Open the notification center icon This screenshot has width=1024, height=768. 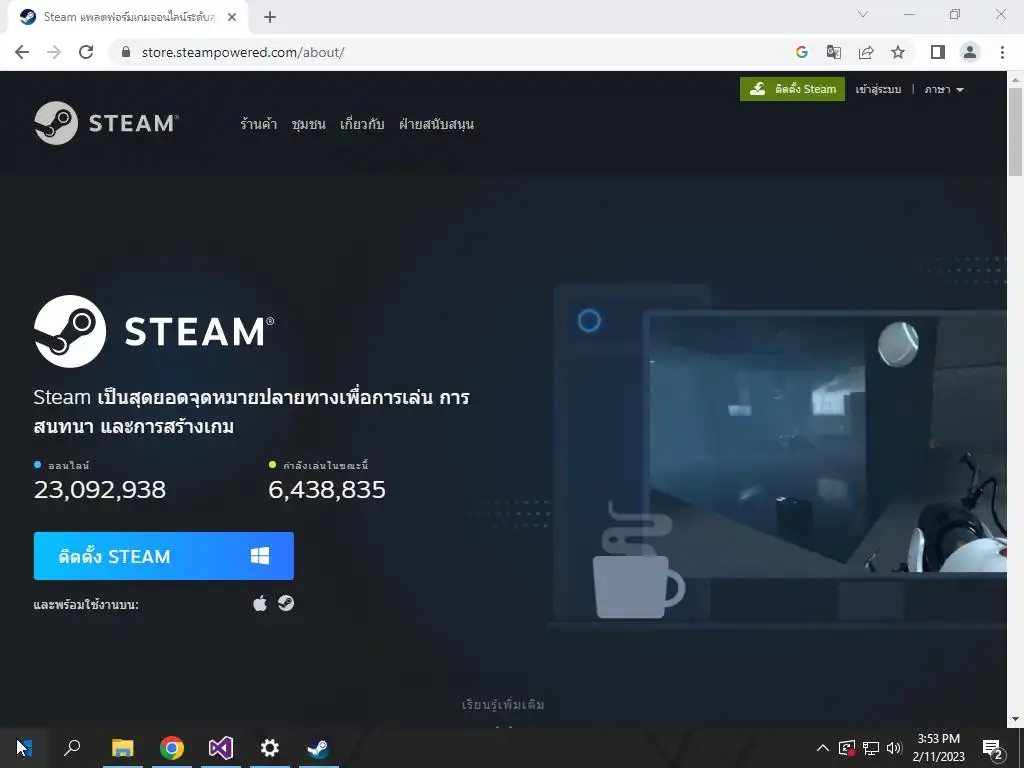pos(993,748)
